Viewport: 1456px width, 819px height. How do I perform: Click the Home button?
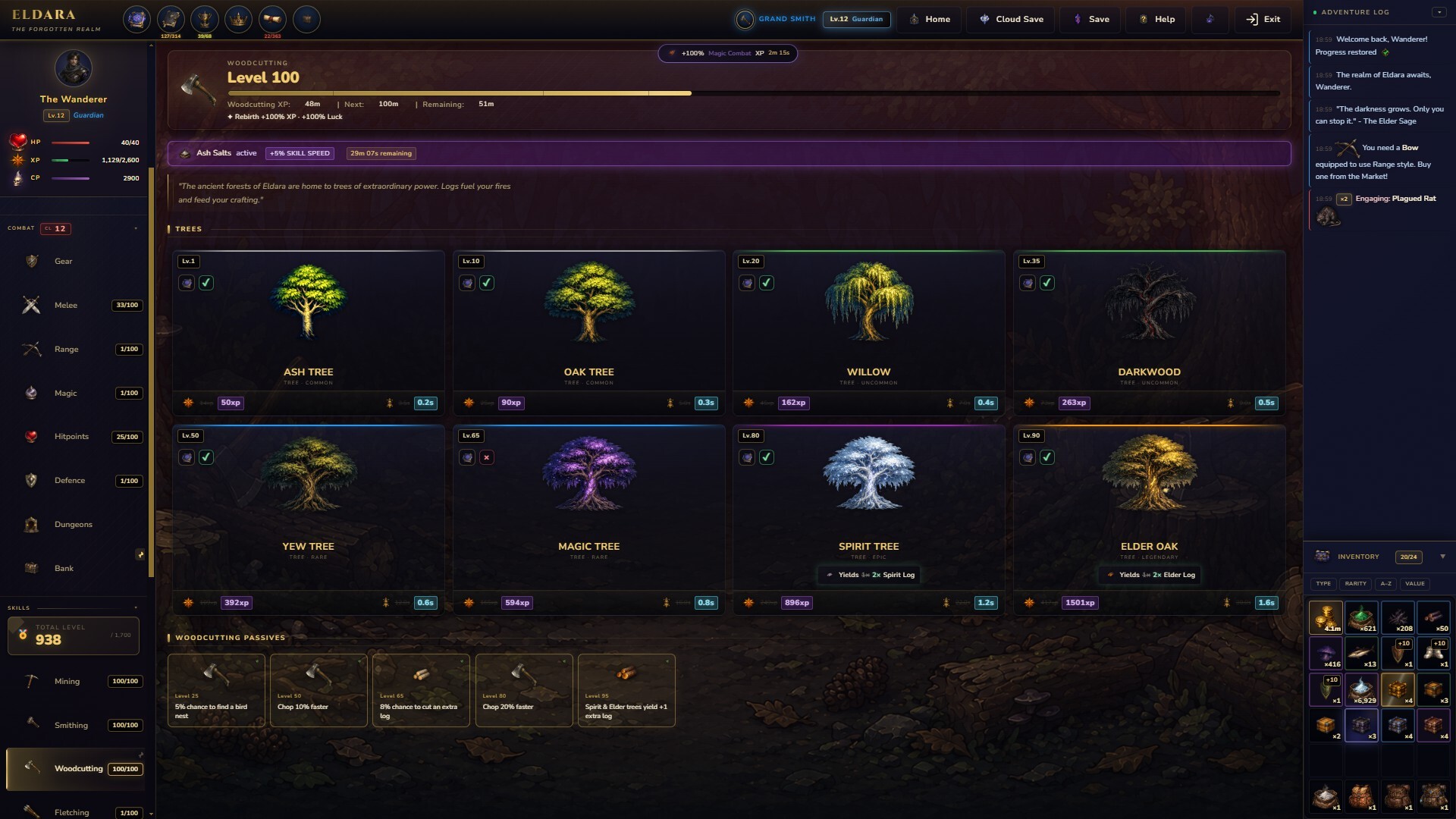(x=930, y=19)
